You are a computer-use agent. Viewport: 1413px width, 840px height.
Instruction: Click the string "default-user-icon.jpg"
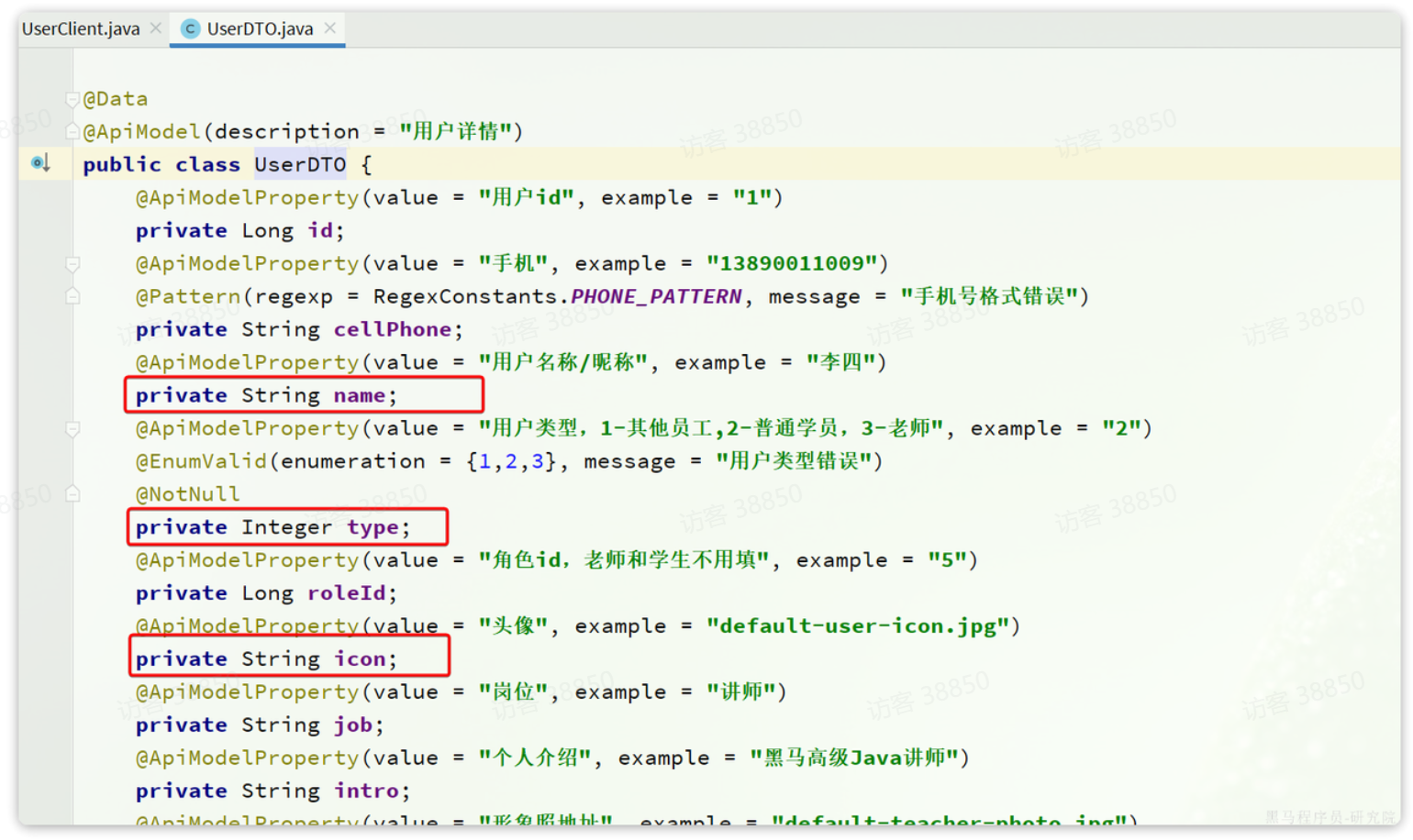tap(858, 626)
